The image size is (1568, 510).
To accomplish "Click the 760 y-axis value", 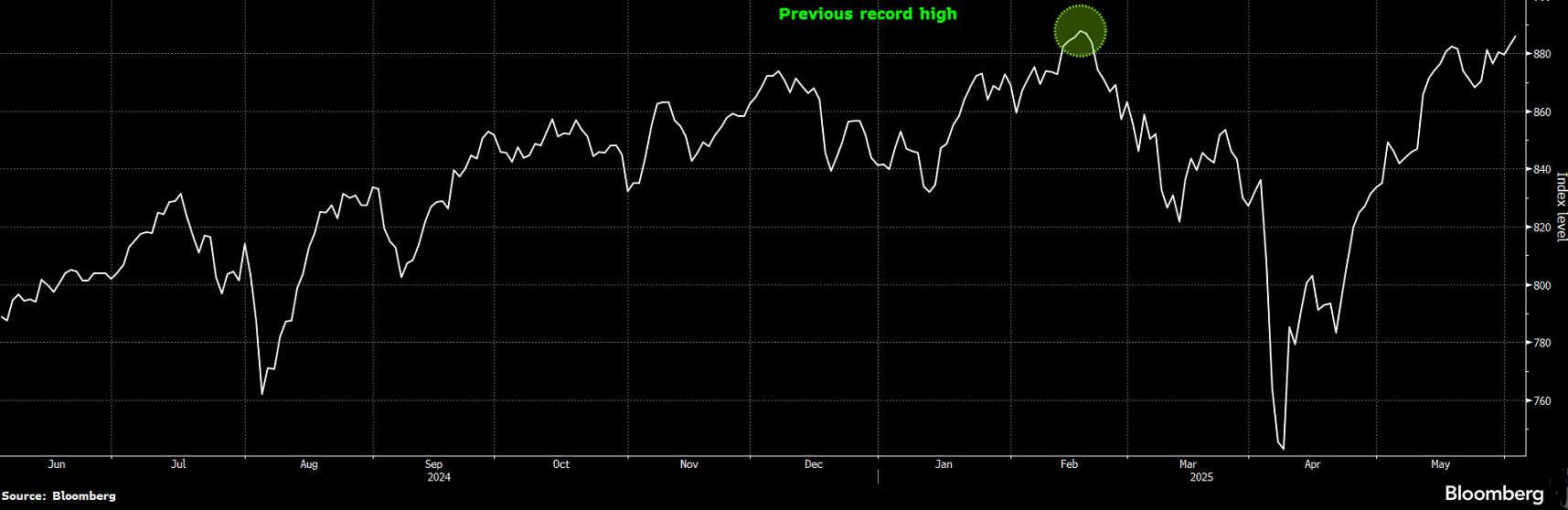I will coord(1541,401).
